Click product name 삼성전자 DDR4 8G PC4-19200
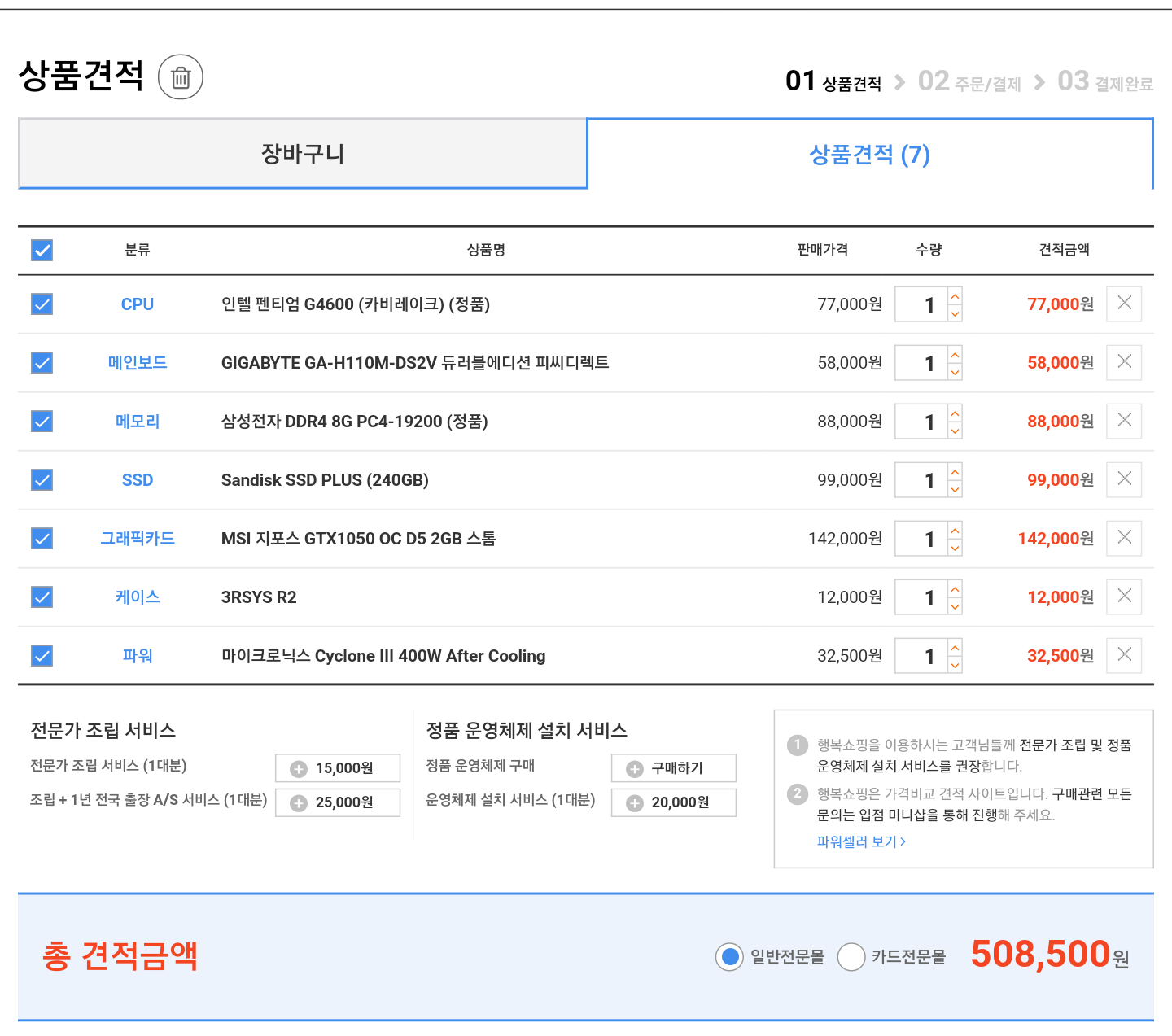The width and height of the screenshot is (1172, 1036). tap(355, 422)
